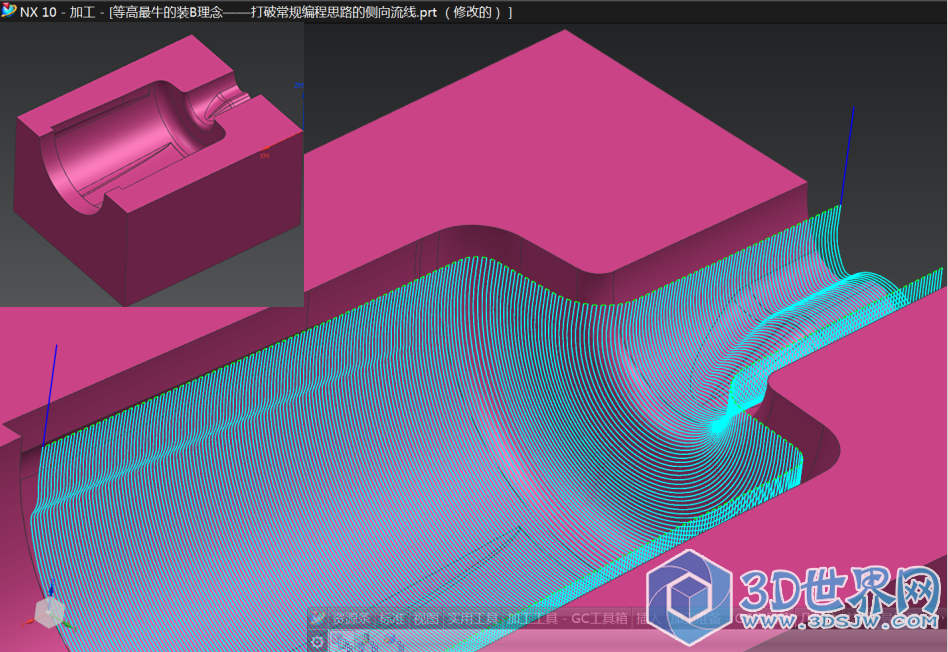Click the view triad cube in the corner

click(49, 611)
